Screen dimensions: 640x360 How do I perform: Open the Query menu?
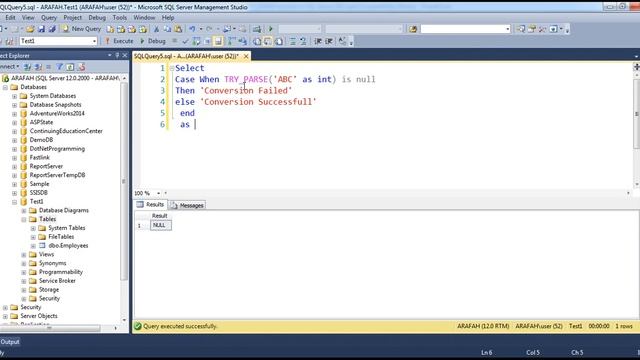[x=49, y=18]
